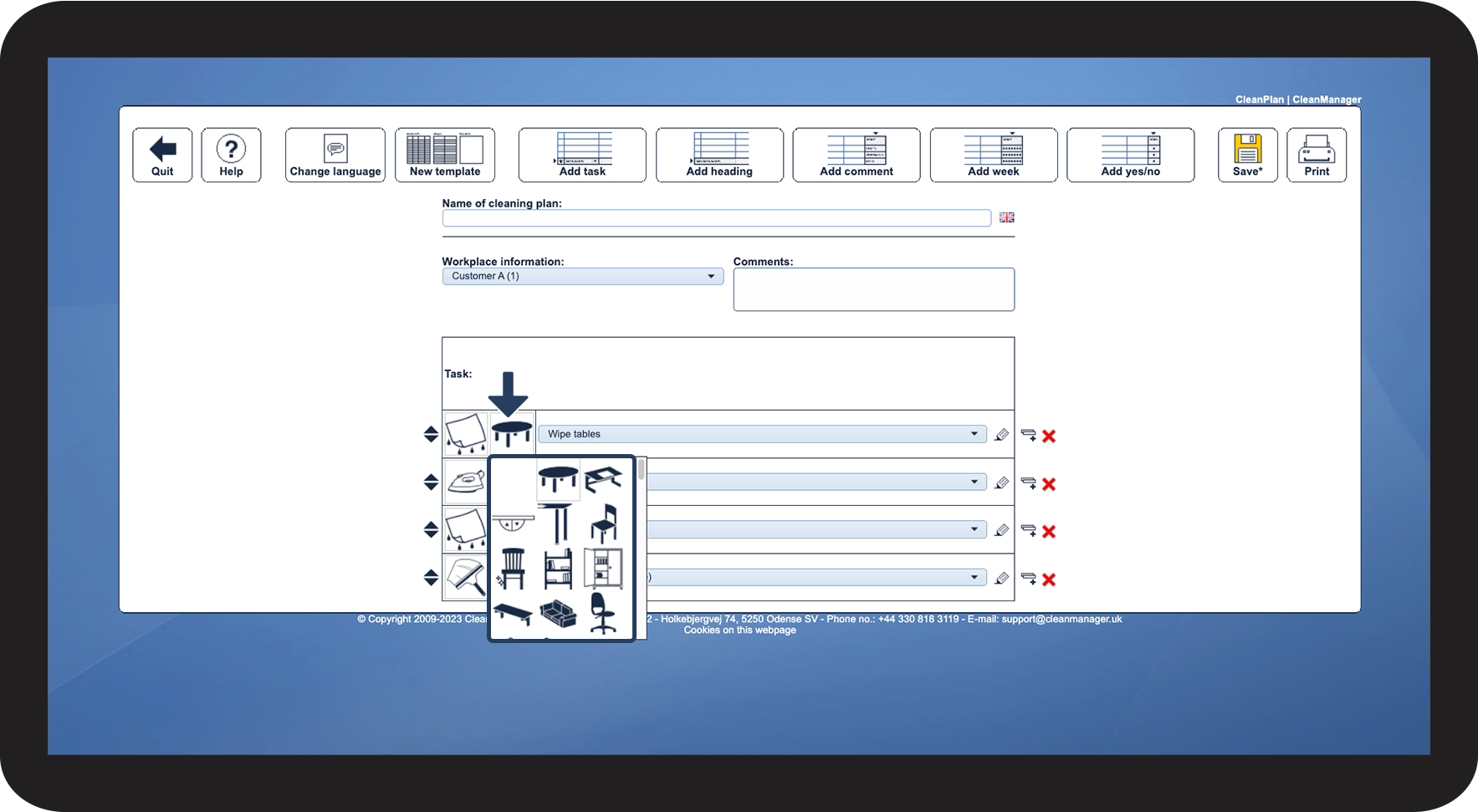Viewport: 1478px width, 812px height.
Task: Click the Quit back-arrow button
Action: (x=162, y=155)
